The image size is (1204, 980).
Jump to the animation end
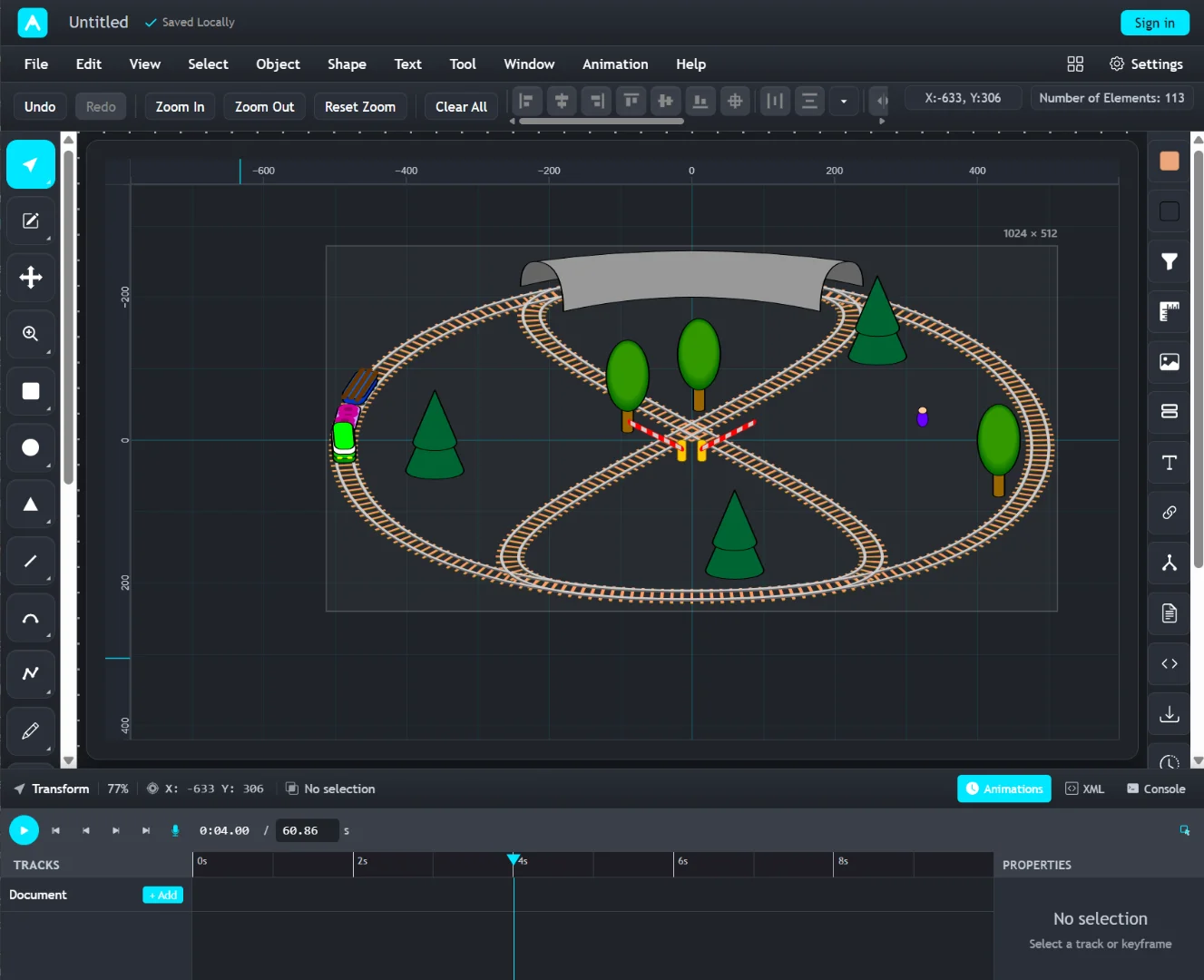point(146,830)
